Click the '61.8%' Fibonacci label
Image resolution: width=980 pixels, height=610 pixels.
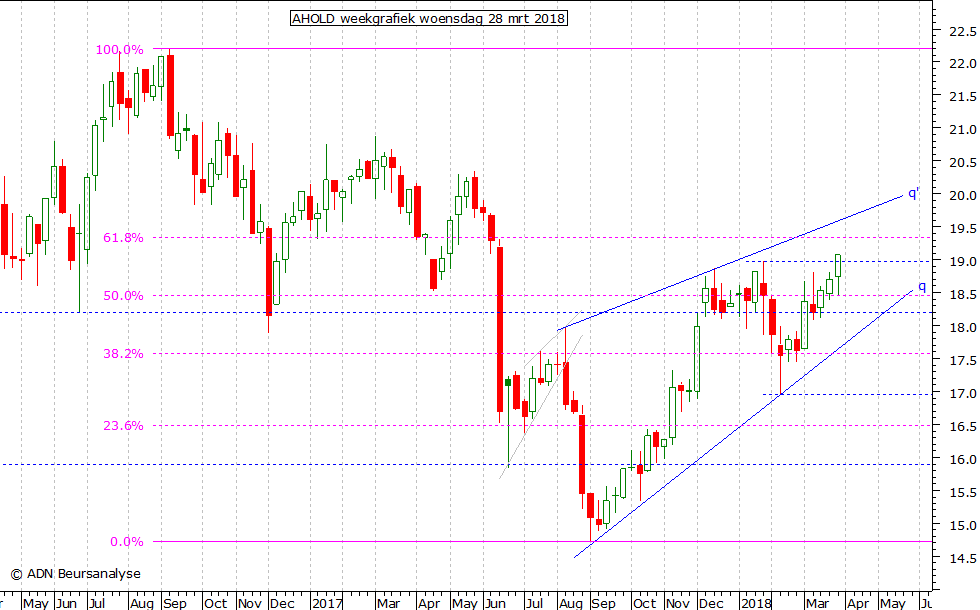click(123, 238)
